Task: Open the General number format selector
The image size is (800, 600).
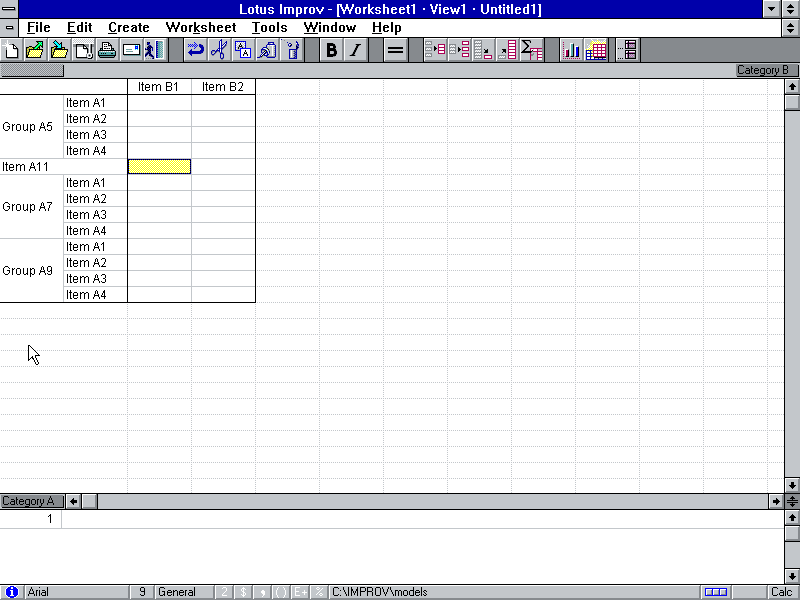Action: pyautogui.click(x=183, y=592)
